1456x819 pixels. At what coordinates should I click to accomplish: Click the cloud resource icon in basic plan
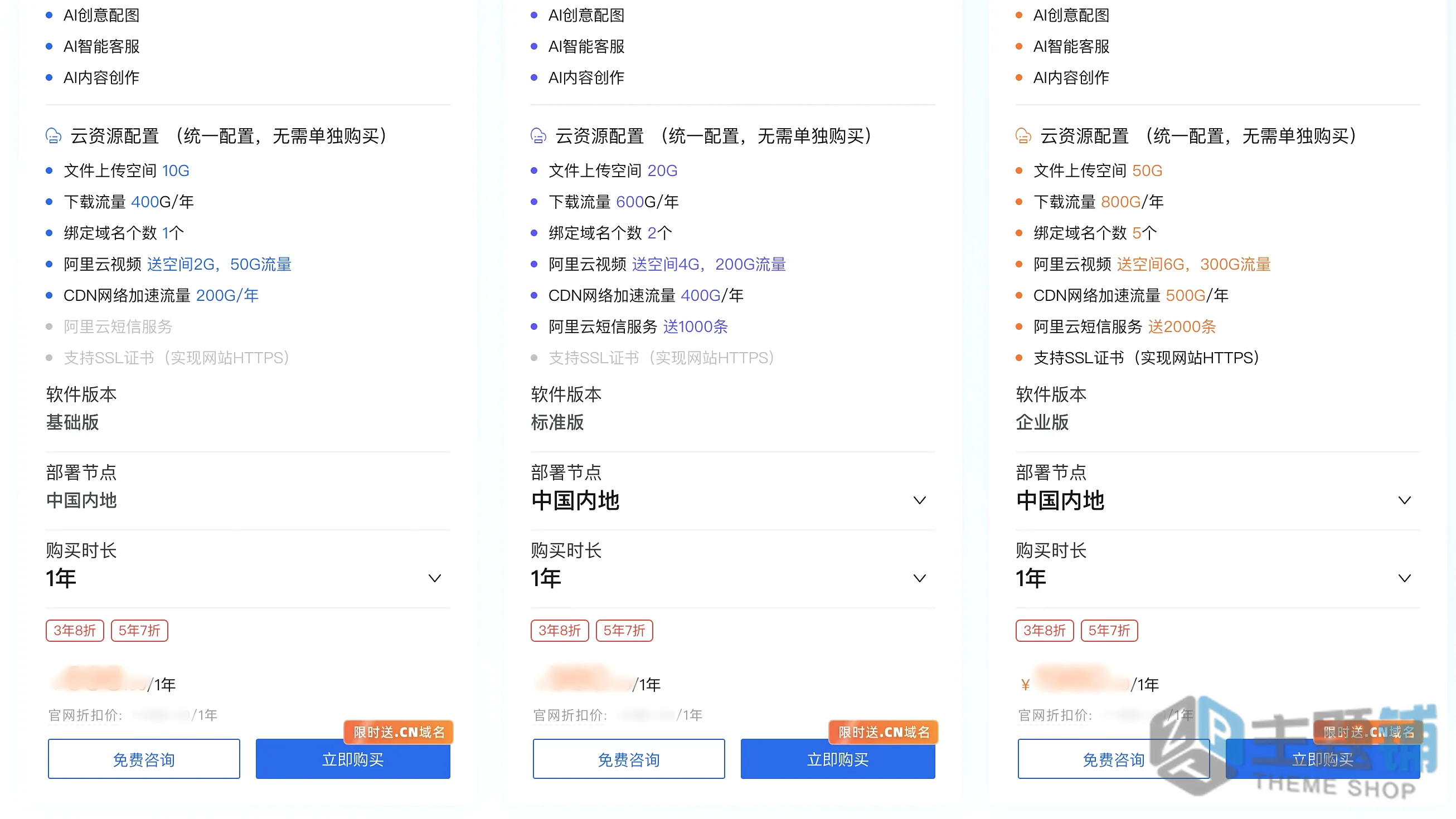(x=54, y=136)
